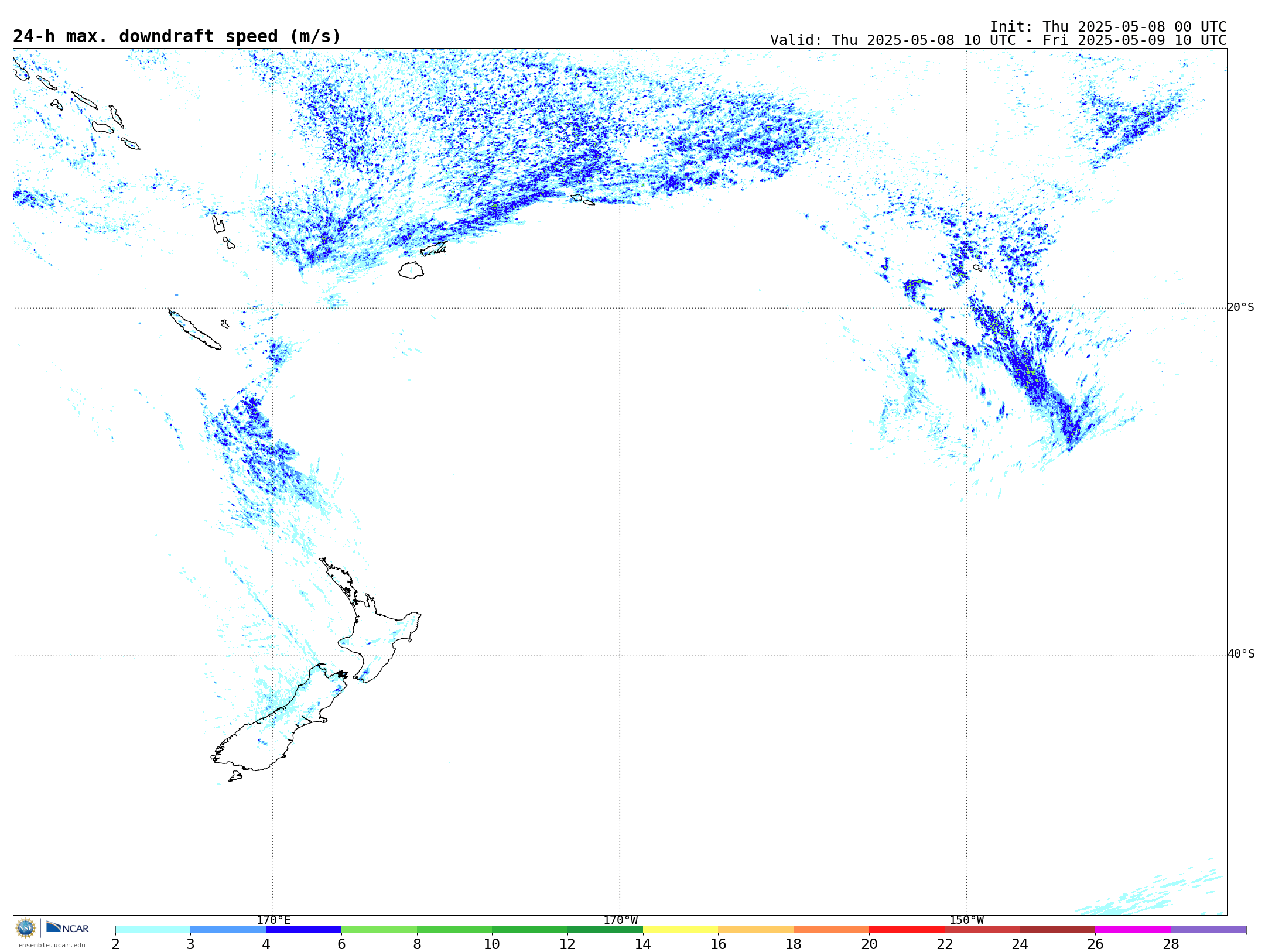The height and width of the screenshot is (952, 1265).
Task: Pick the dark green 12–14 colorbar segment
Action: (x=605, y=930)
